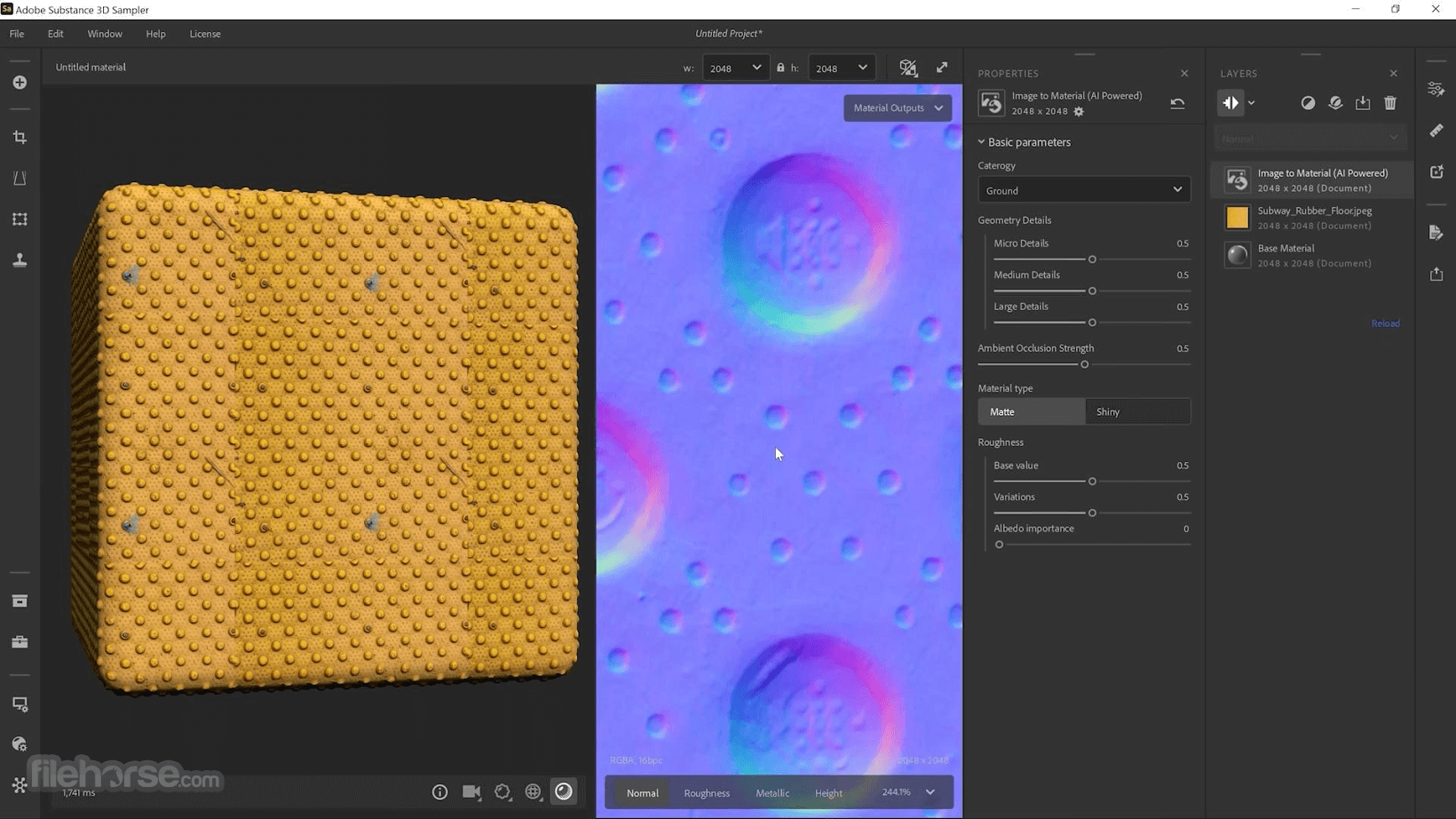This screenshot has width=1456, height=819.
Task: Switch to the Roughness output tab
Action: click(x=707, y=793)
